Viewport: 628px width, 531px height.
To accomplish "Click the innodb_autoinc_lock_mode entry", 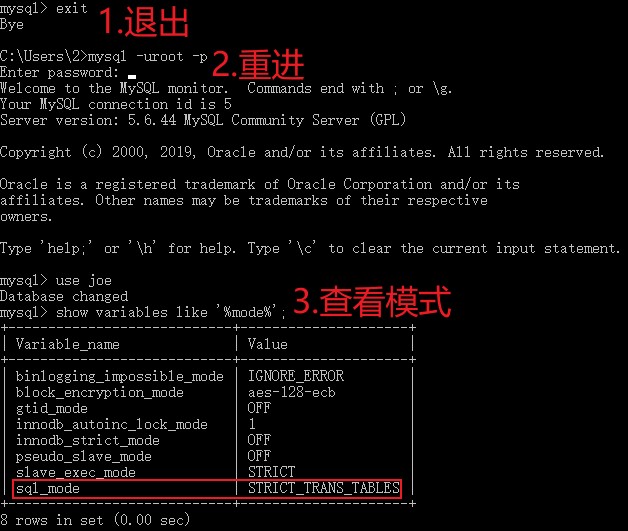I will pyautogui.click(x=111, y=424).
